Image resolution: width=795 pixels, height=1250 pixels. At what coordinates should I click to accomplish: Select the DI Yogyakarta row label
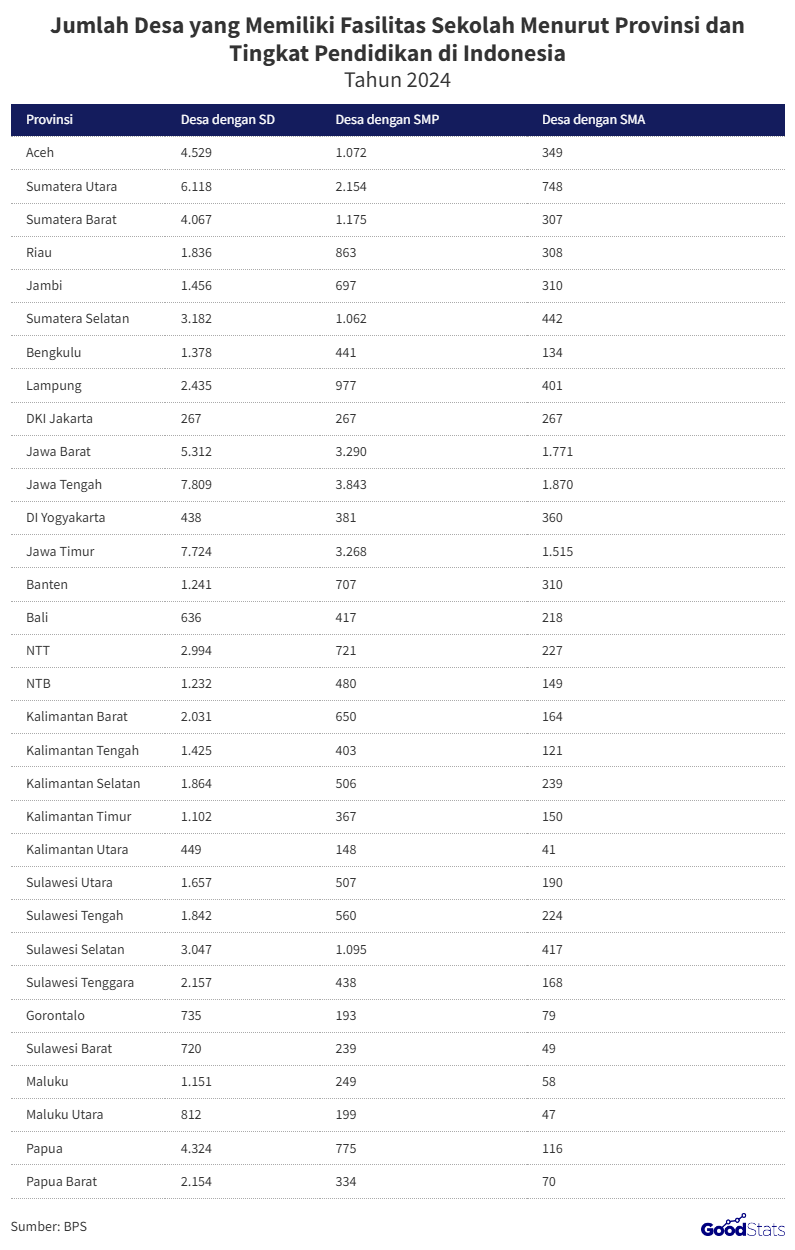pyautogui.click(x=65, y=518)
